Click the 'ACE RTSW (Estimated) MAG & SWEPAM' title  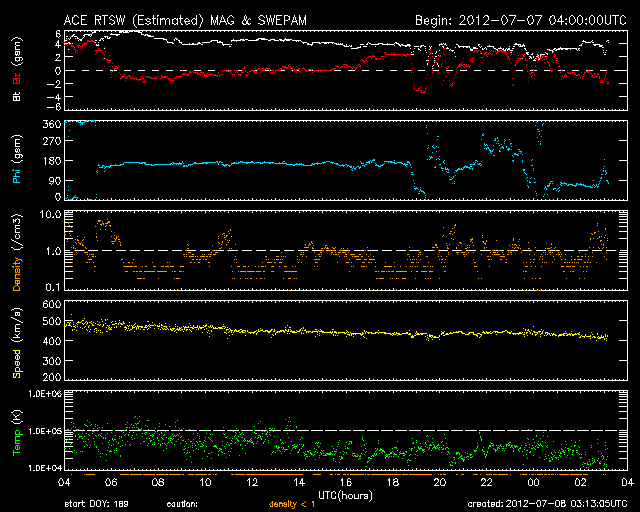point(185,20)
